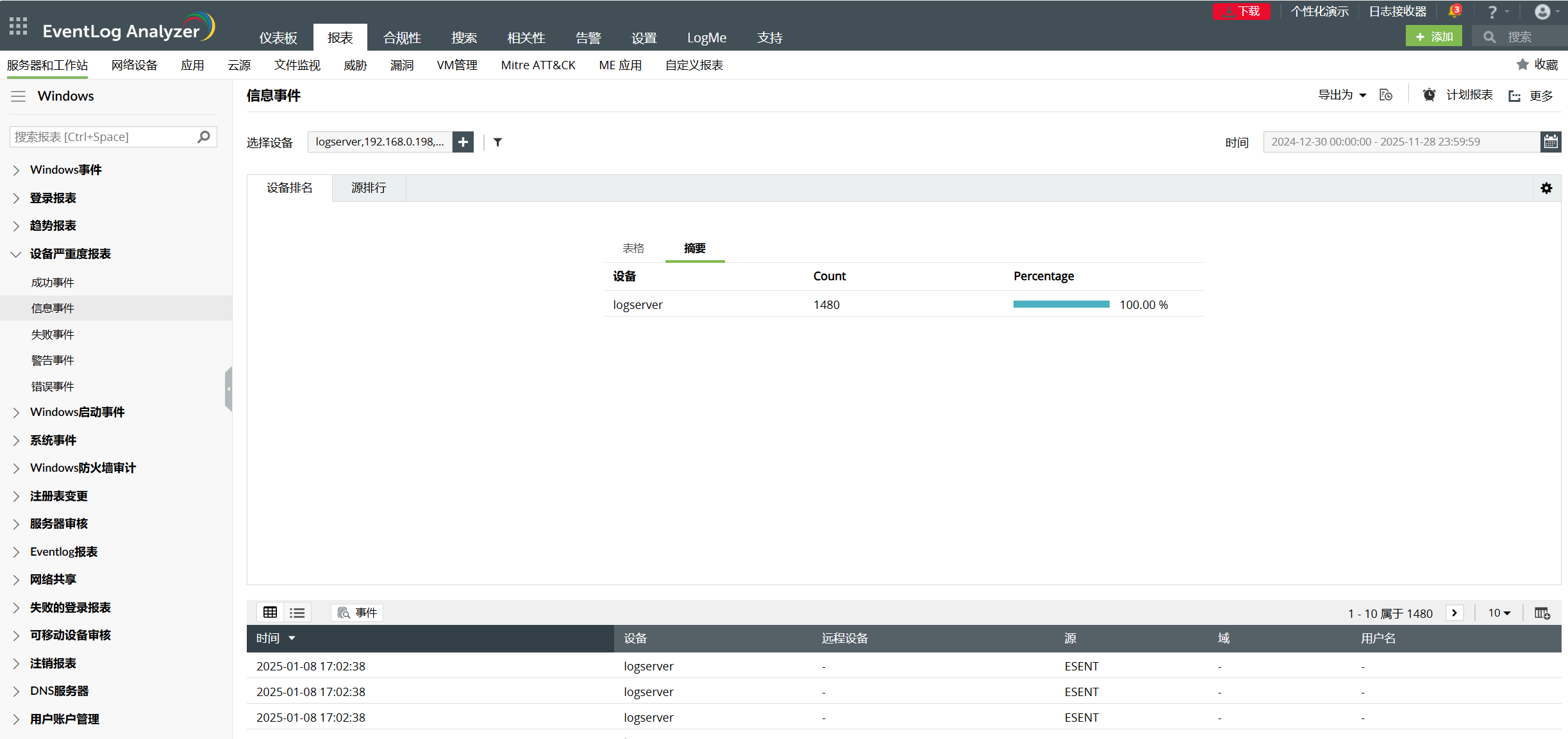Open the 导出为 export dropdown

click(x=1342, y=95)
